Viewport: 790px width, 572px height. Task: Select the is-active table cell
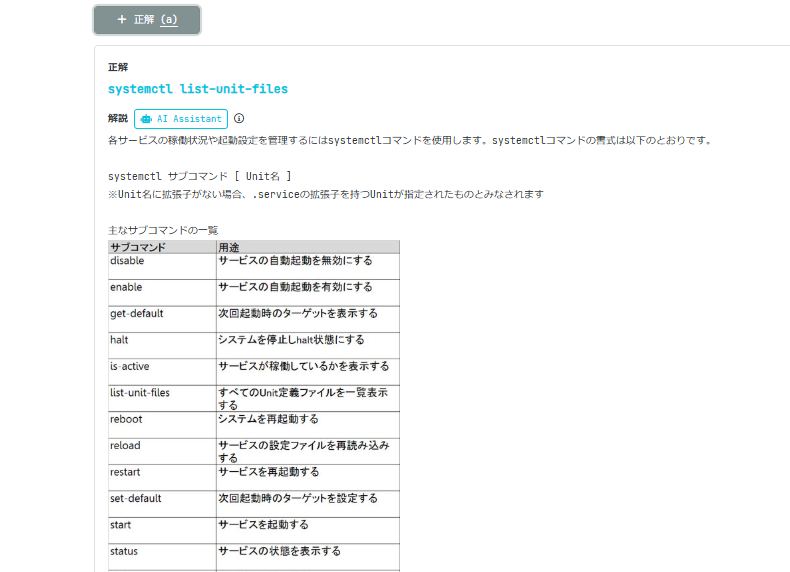(130, 366)
